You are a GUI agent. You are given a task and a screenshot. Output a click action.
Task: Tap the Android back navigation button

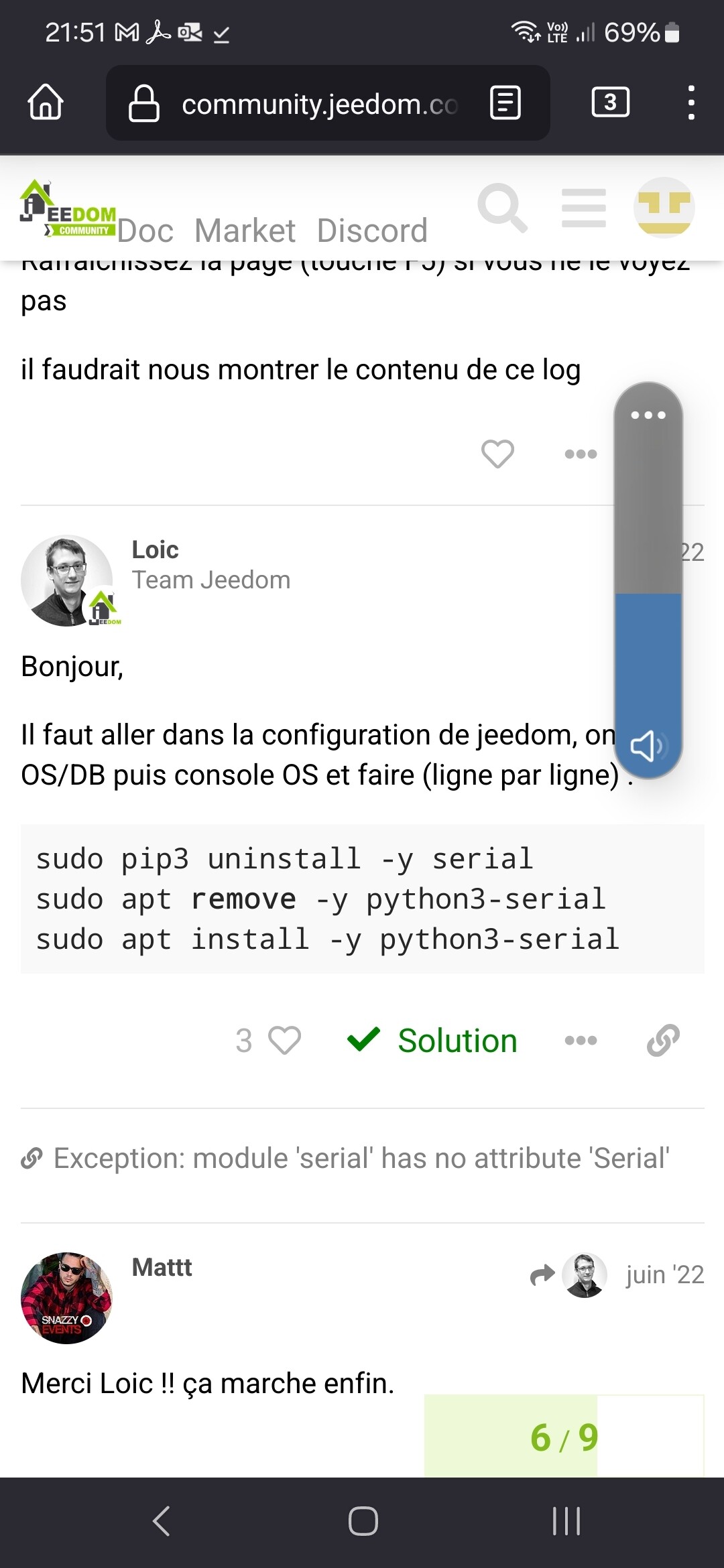(162, 1520)
